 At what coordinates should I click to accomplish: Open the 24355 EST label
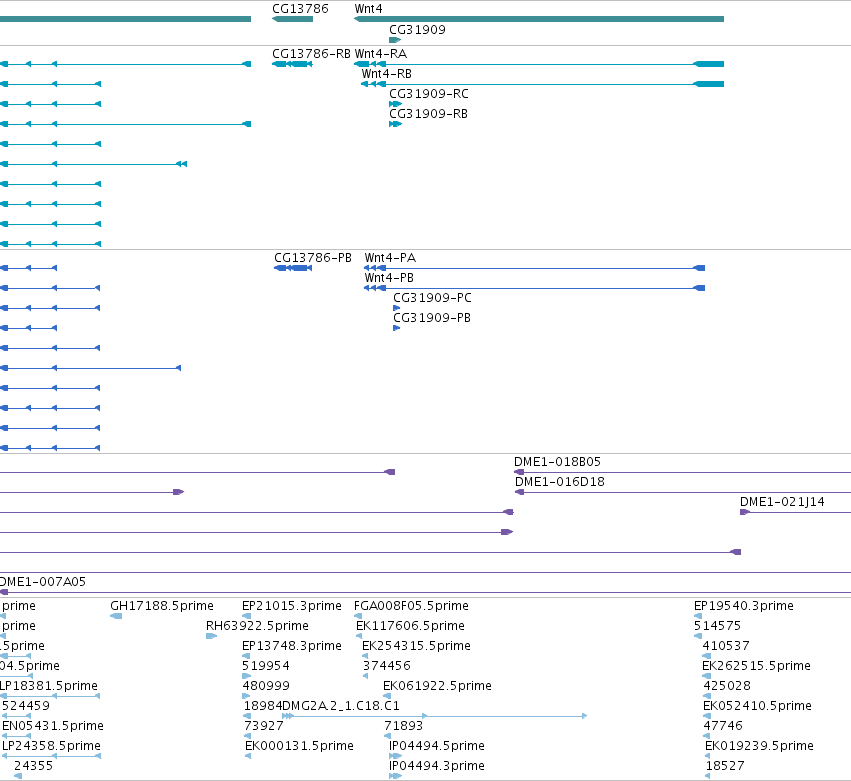coord(34,766)
